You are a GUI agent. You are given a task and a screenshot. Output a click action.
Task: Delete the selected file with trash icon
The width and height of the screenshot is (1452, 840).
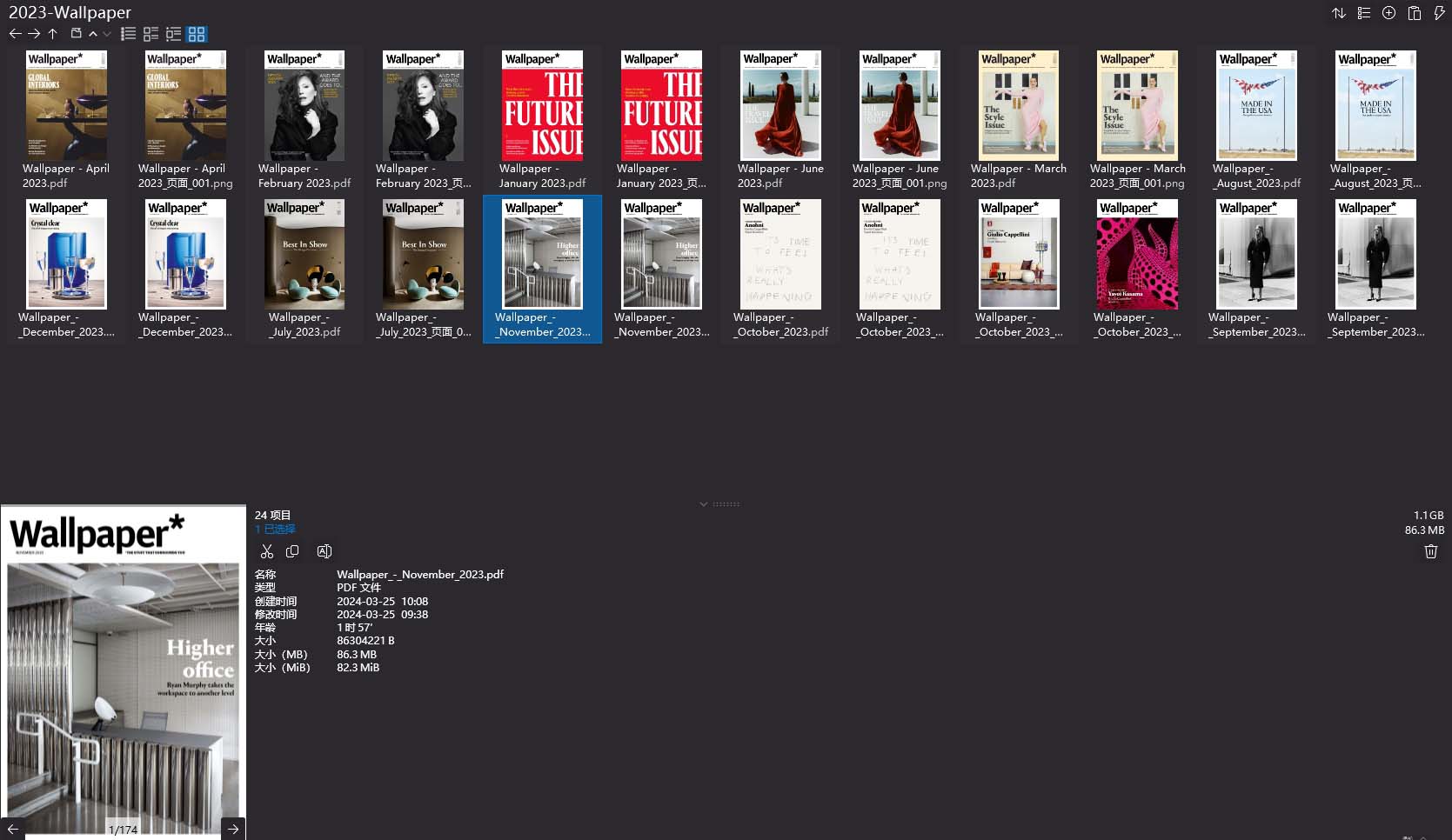tap(1431, 551)
